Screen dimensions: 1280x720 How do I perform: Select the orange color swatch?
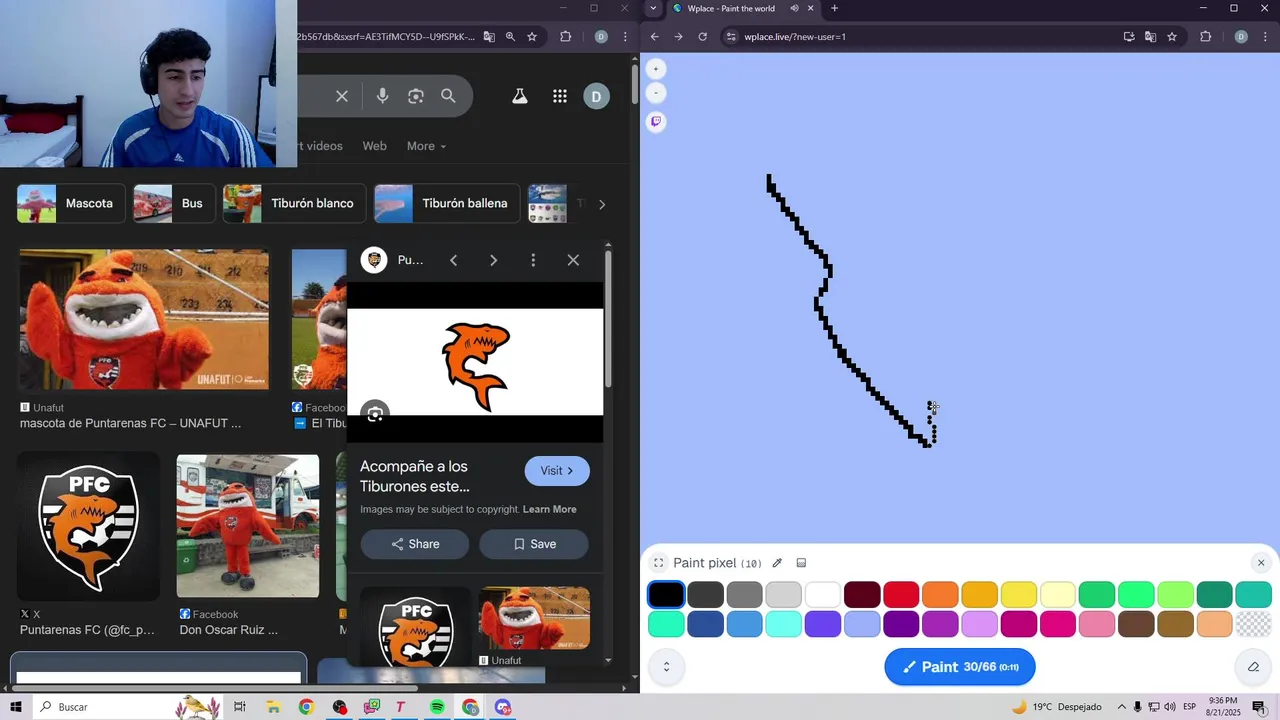(940, 594)
